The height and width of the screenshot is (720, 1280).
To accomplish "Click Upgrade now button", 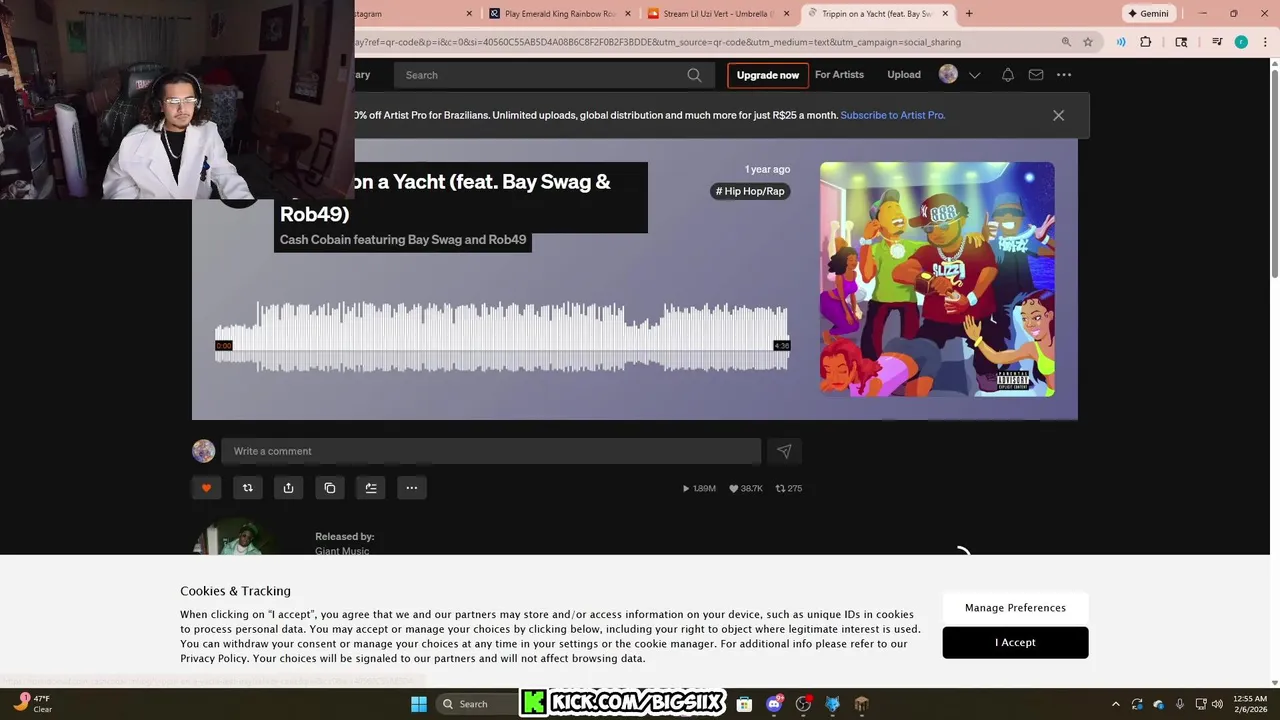I will (768, 75).
